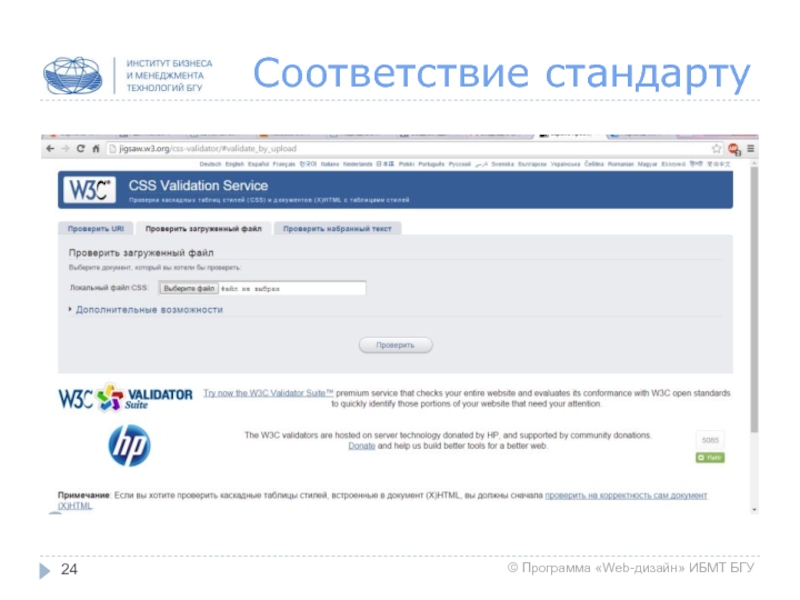Switch language to Italiano
Image resolution: width=800 pixels, height=600 pixels.
pos(330,164)
